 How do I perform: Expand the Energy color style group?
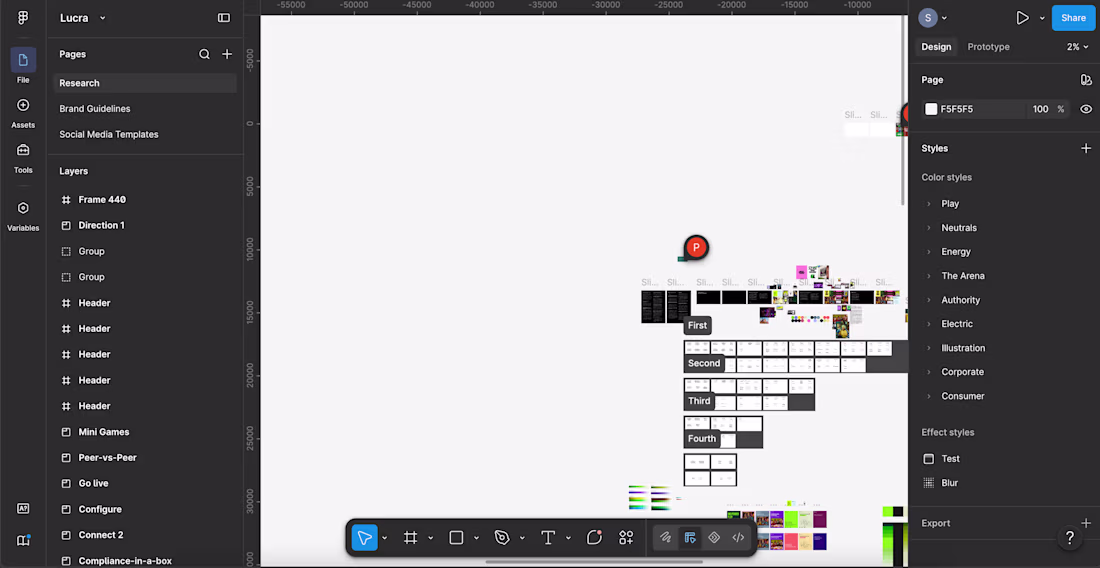point(929,252)
